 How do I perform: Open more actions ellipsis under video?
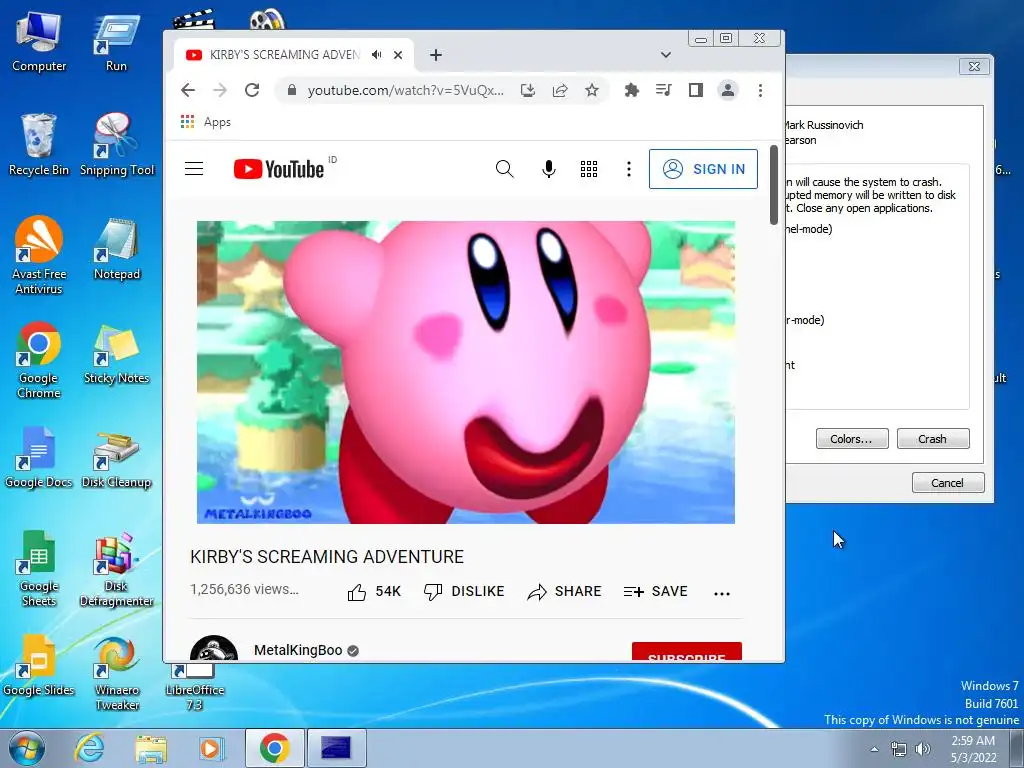722,594
